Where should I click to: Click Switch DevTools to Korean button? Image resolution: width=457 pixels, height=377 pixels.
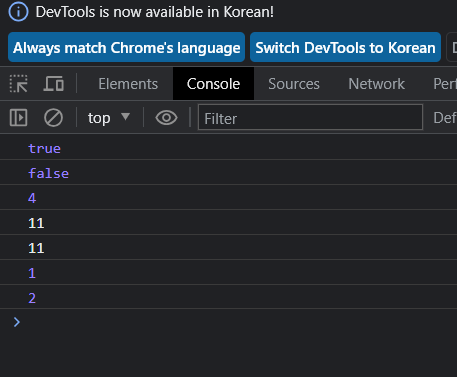tap(345, 47)
